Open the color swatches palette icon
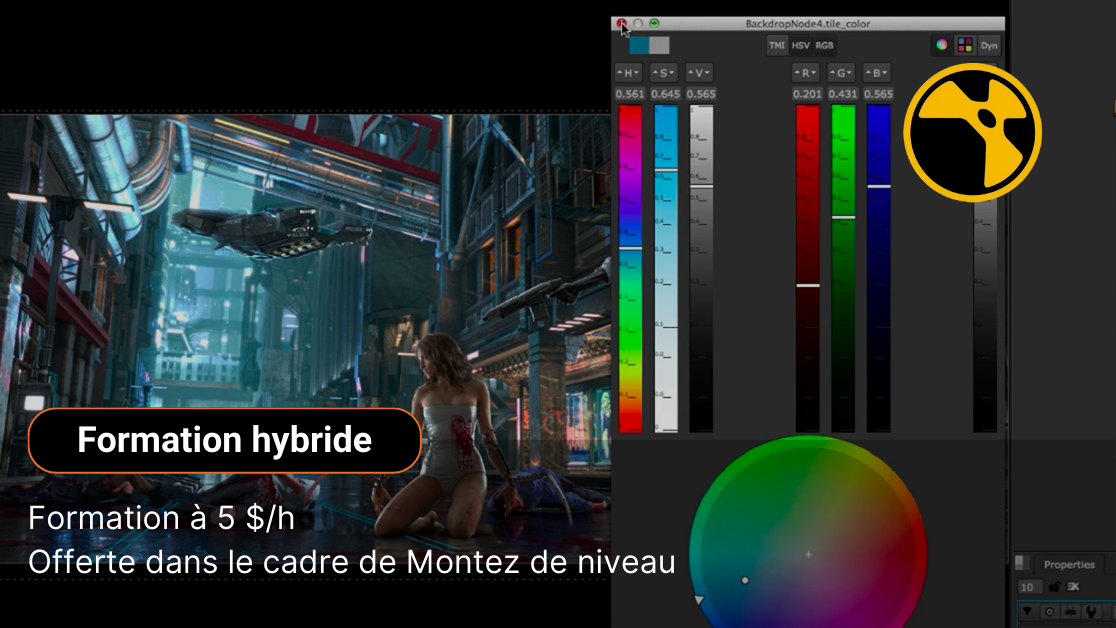The height and width of the screenshot is (628, 1116). 965,45
